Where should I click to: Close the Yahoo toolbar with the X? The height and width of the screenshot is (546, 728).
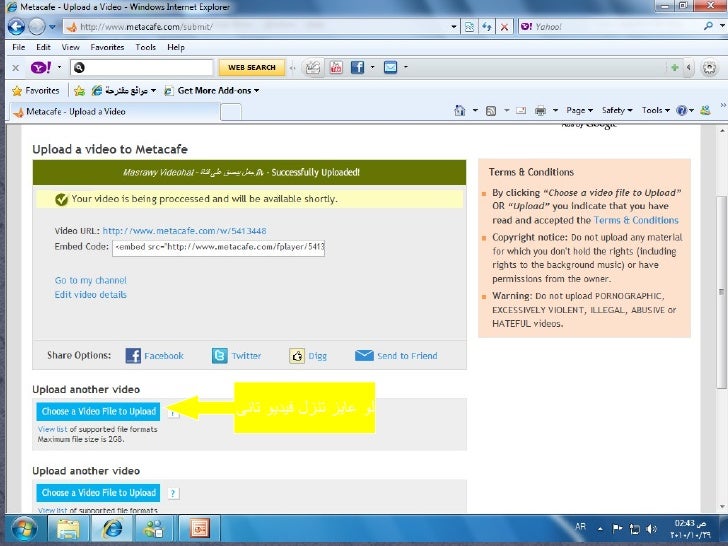point(15,68)
